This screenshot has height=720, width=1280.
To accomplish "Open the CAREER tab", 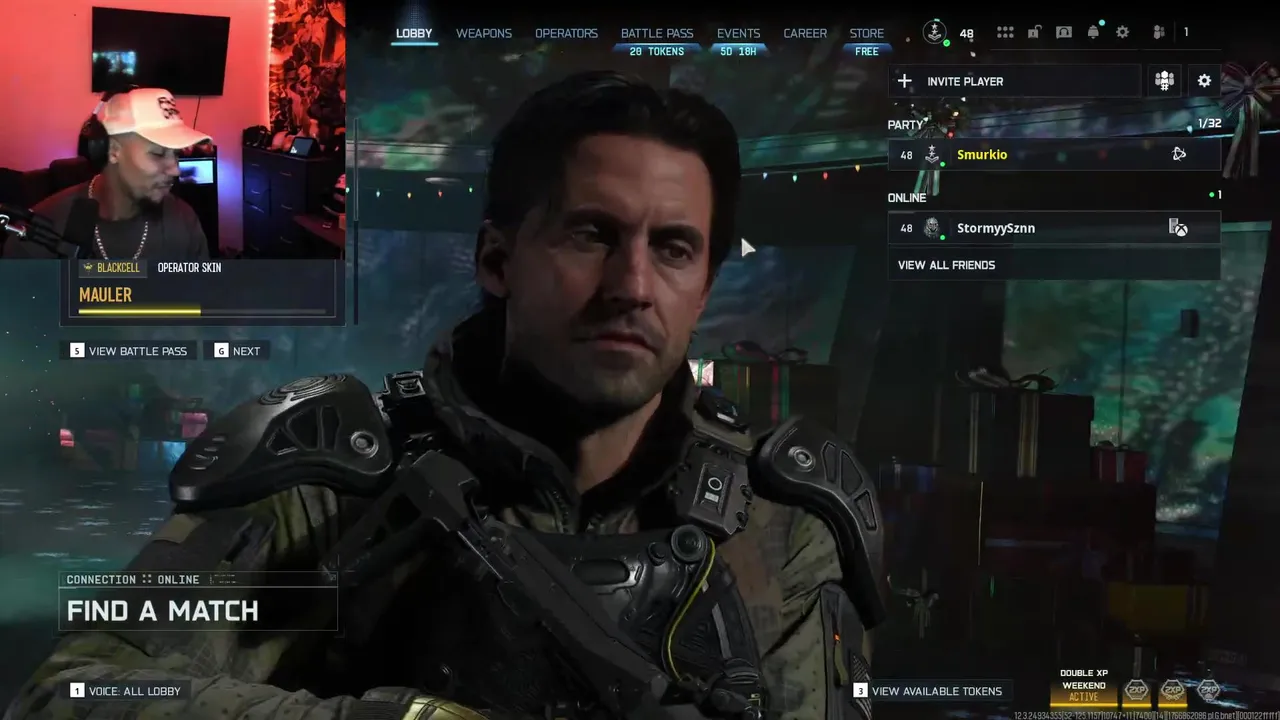I will pyautogui.click(x=805, y=33).
